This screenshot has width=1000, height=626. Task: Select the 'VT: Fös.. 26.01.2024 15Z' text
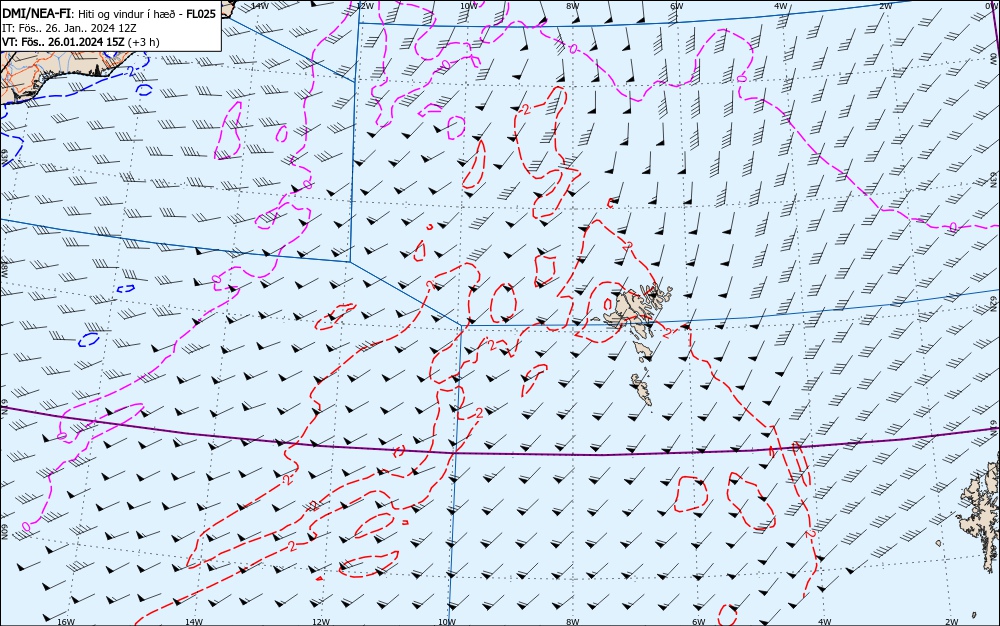click(63, 42)
